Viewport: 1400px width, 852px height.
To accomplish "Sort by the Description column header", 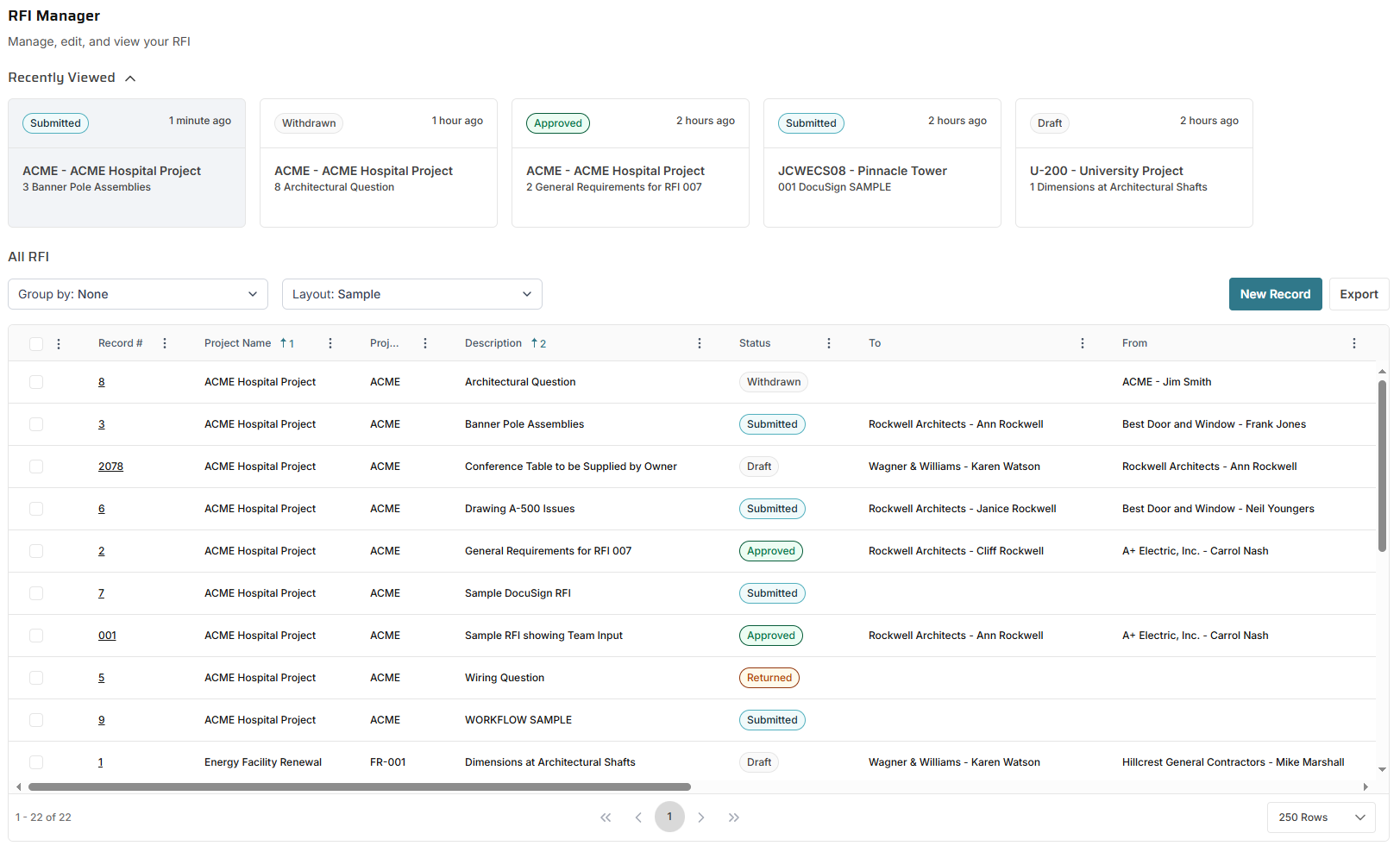I will click(493, 343).
